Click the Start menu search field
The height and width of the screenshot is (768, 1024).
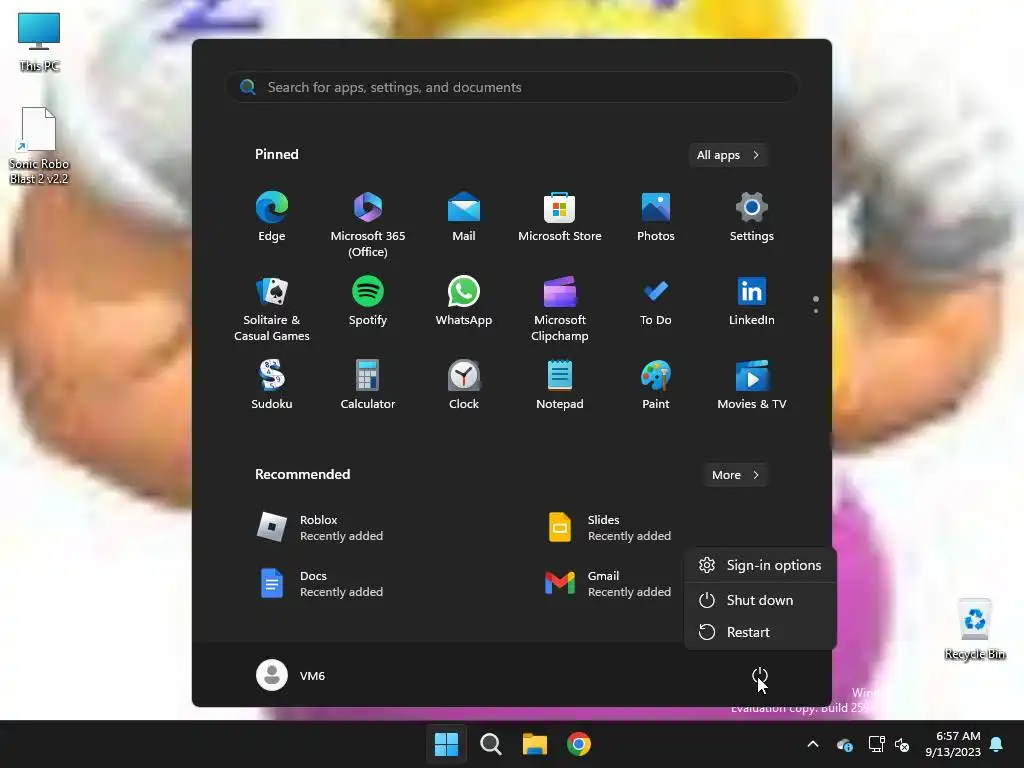point(511,87)
